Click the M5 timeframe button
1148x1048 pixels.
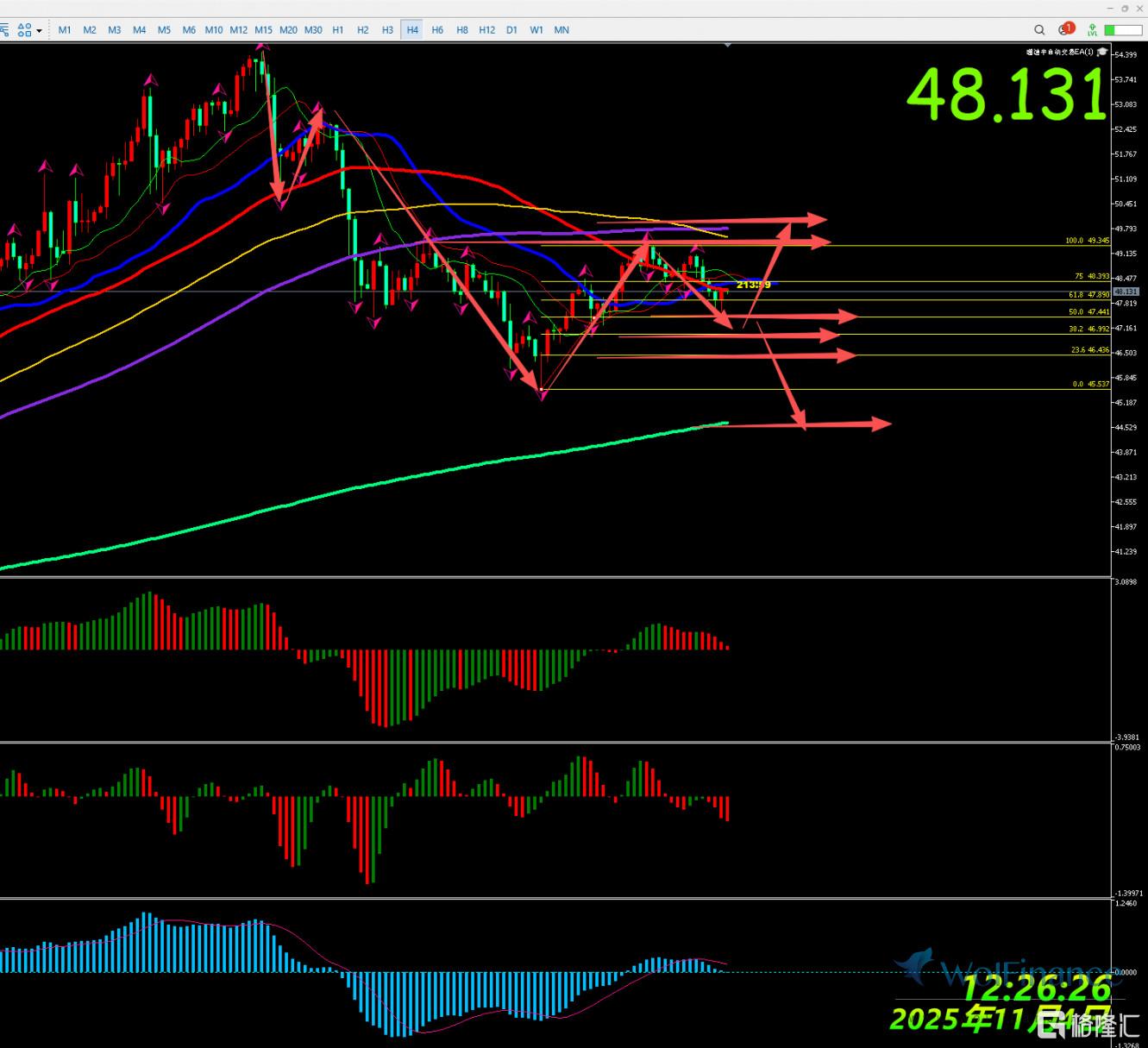(164, 30)
